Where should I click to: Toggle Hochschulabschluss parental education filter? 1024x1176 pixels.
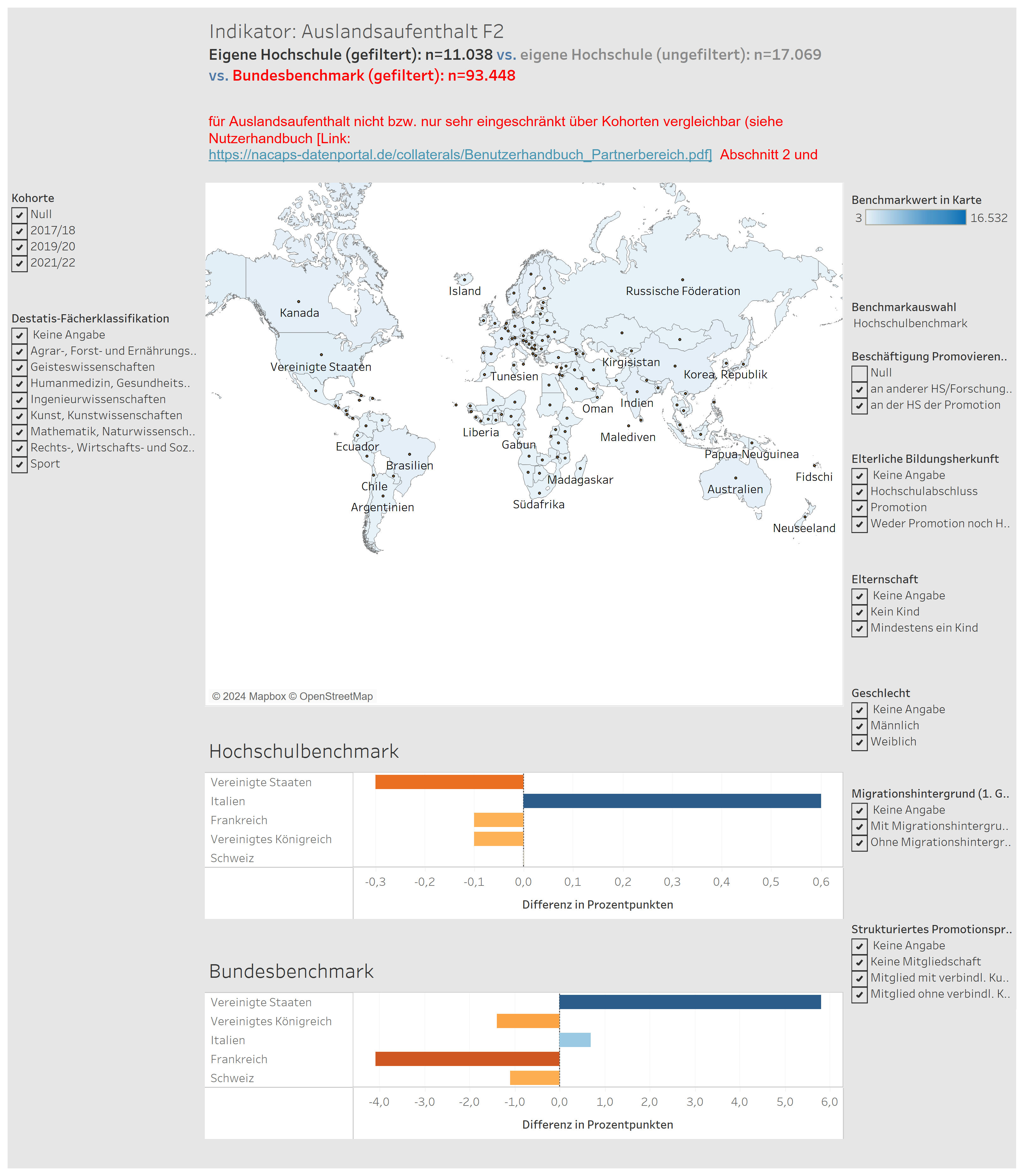point(859,492)
